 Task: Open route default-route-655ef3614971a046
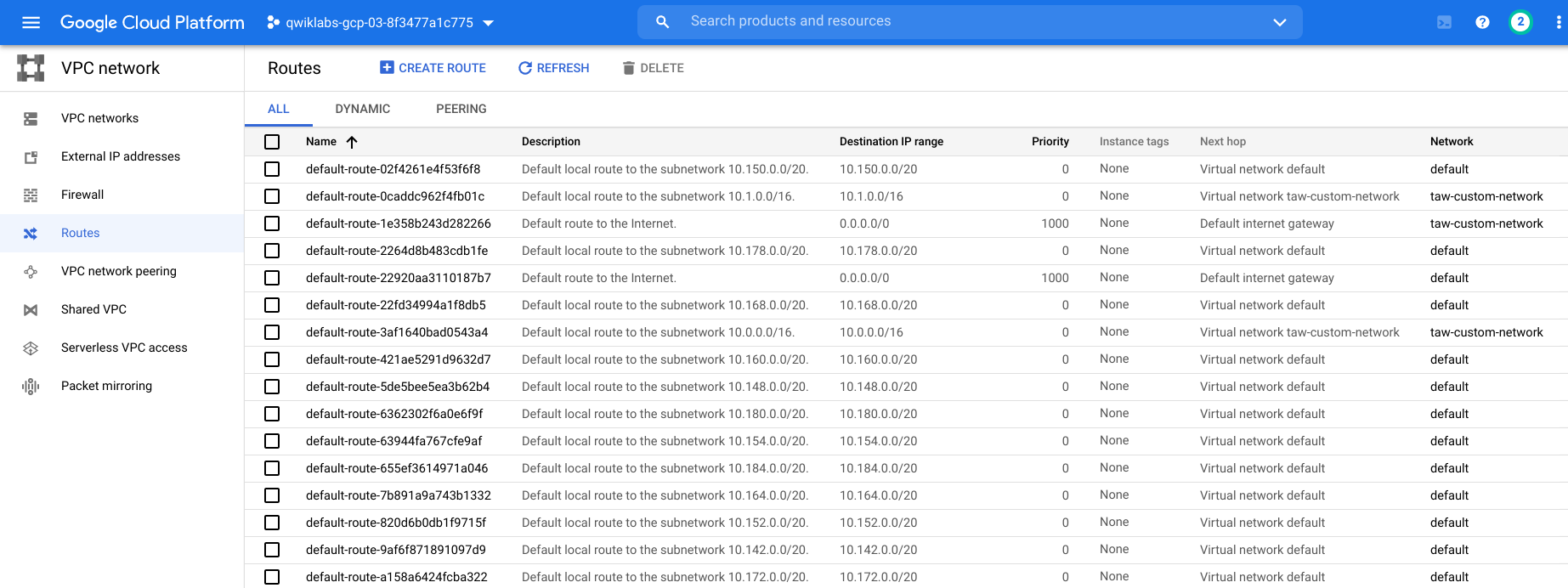397,468
